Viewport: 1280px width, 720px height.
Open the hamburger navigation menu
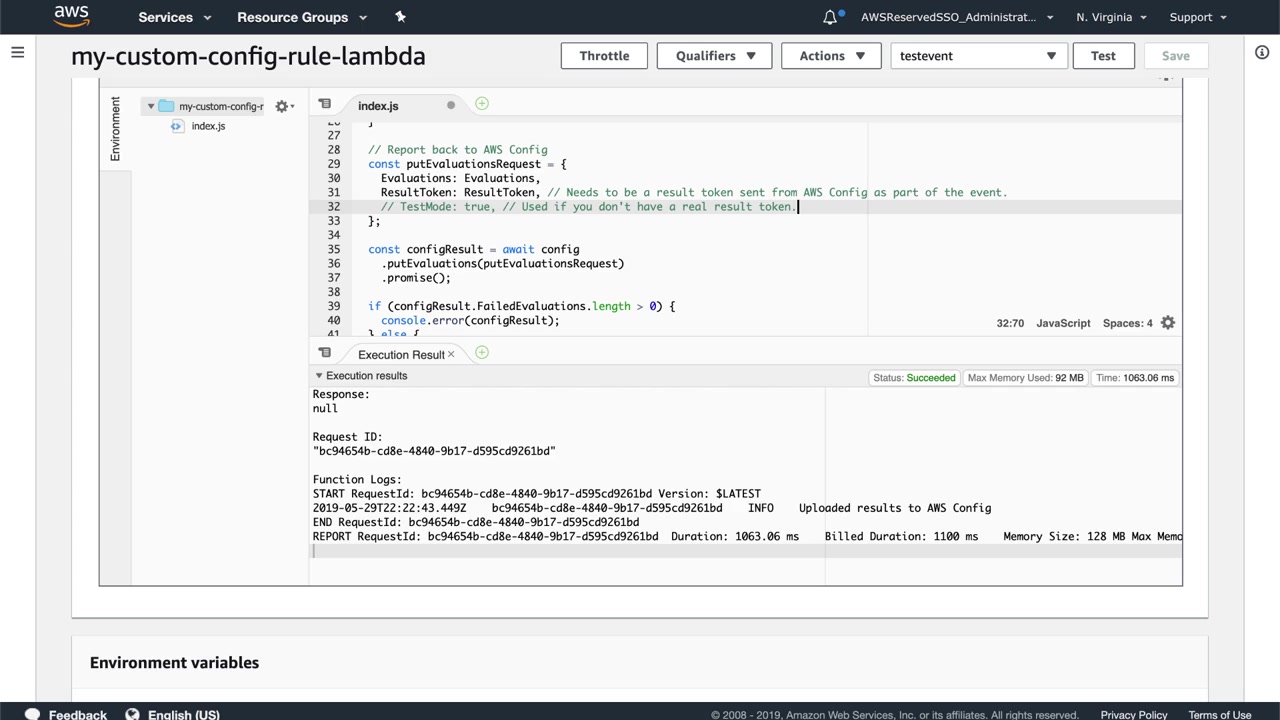17,53
